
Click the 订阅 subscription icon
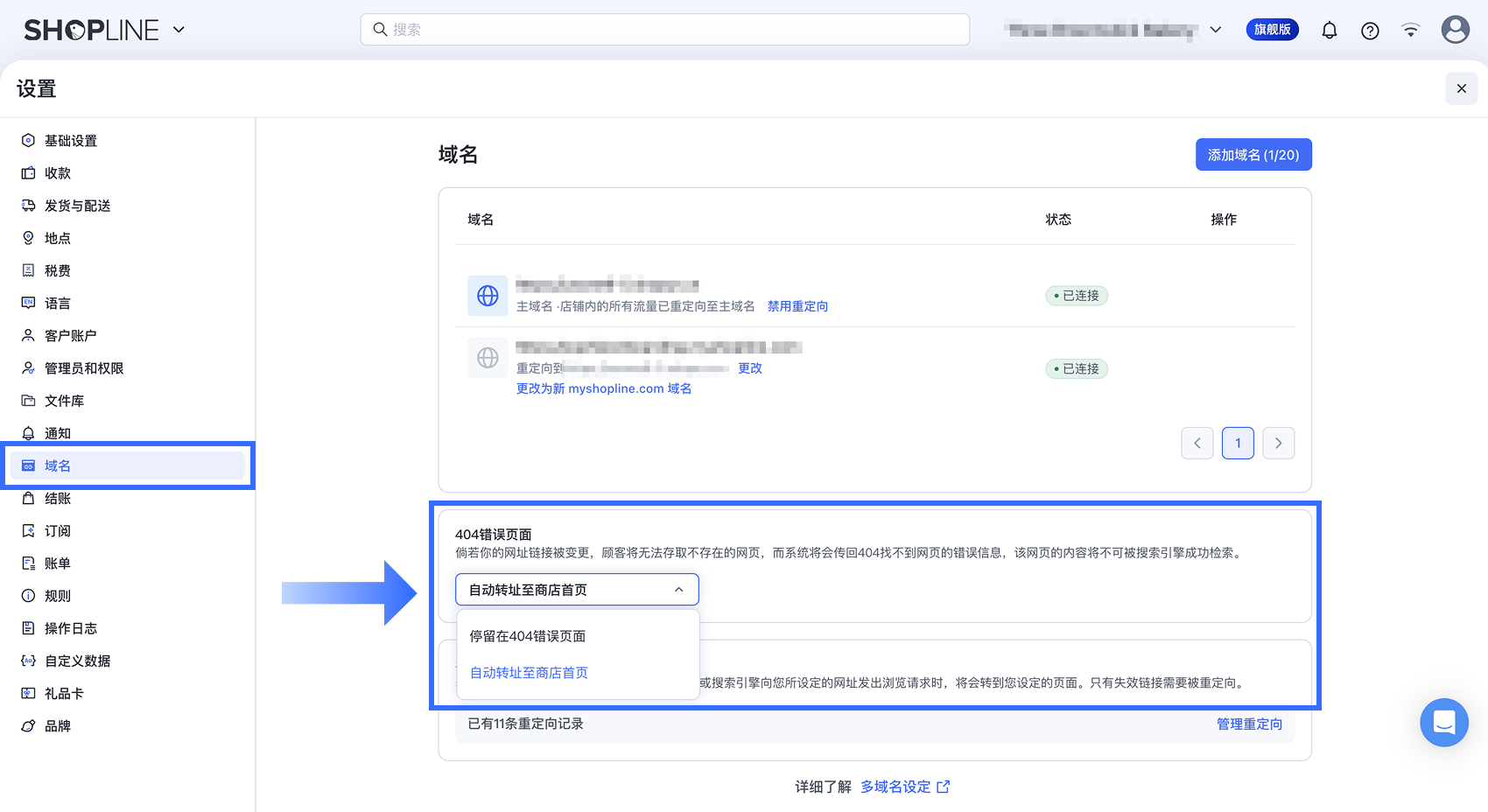point(28,531)
